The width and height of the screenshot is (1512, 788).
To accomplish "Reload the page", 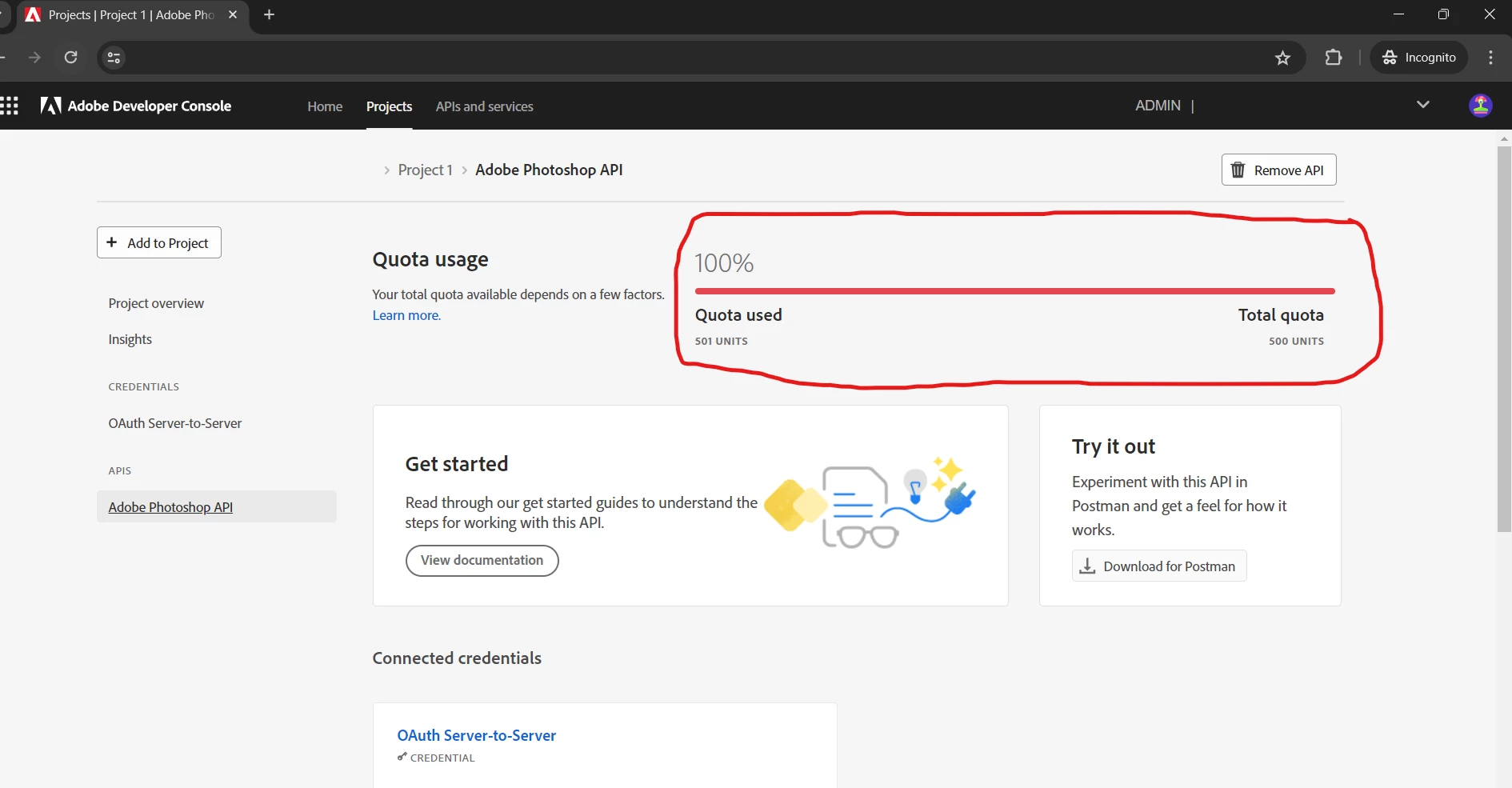I will coord(71,58).
